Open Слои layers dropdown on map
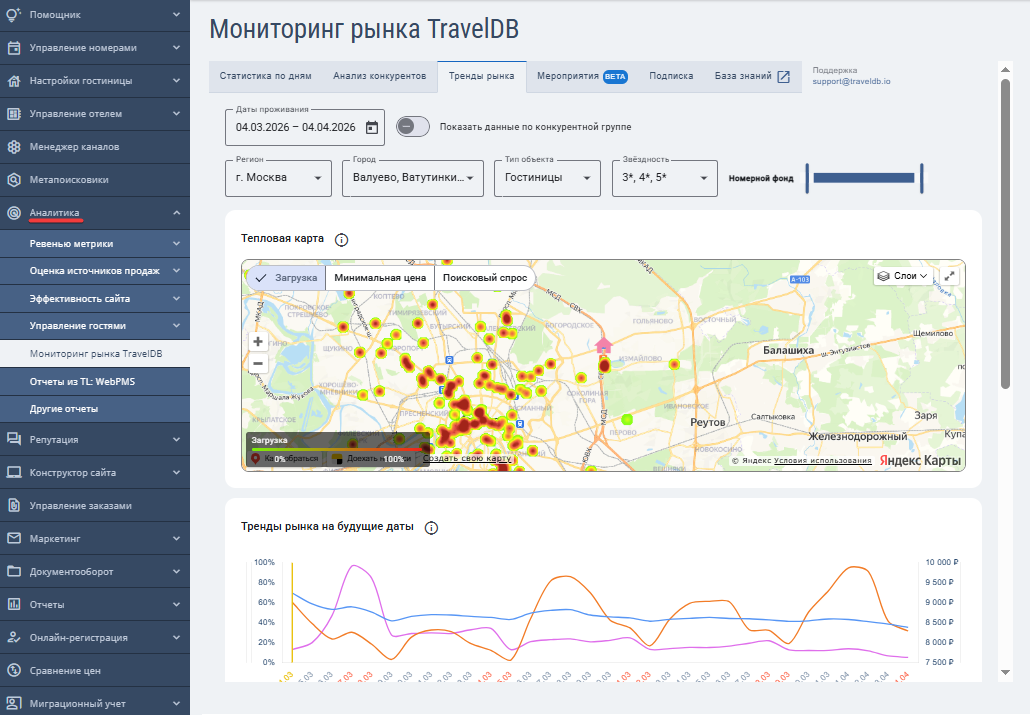Screen dimensions: 1030x715 pos(903,276)
